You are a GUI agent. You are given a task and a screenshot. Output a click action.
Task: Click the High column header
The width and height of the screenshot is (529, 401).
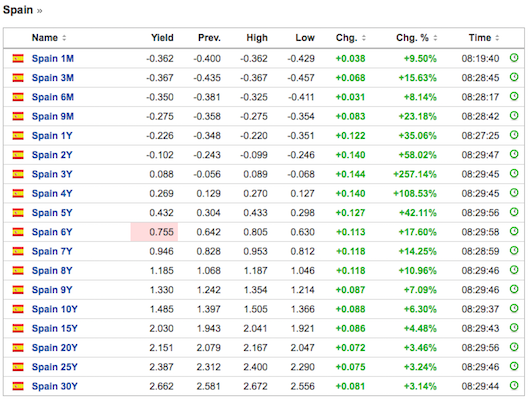[257, 38]
